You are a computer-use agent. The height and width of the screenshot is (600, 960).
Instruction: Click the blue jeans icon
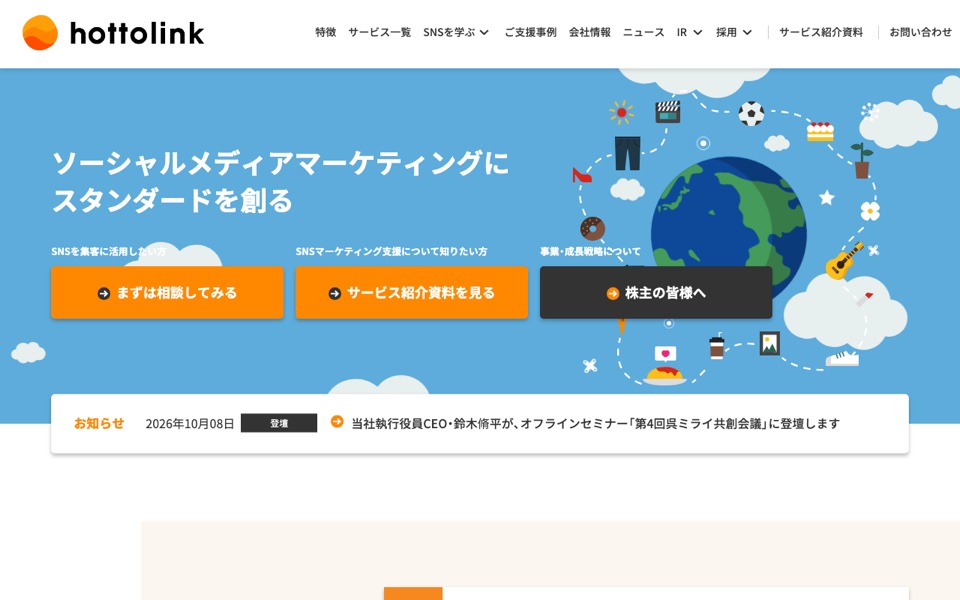pos(627,153)
